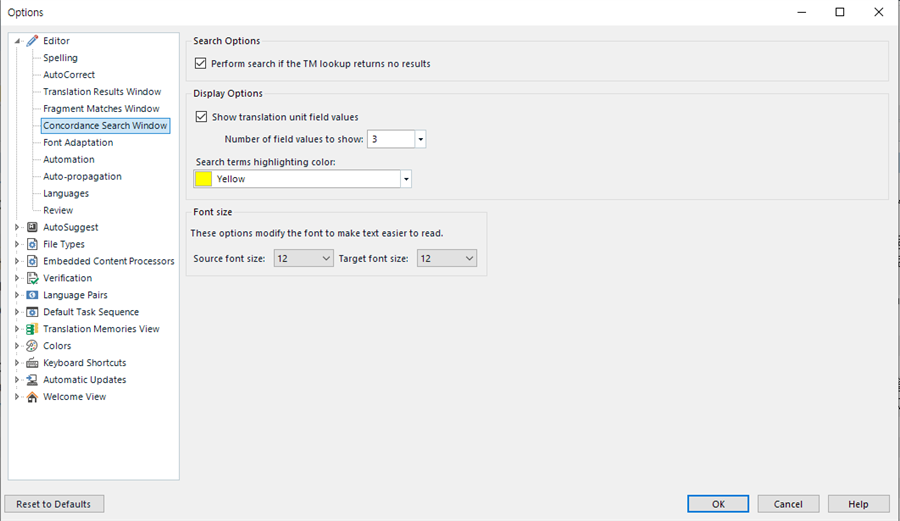Open the Target font size dropdown
This screenshot has width=900, height=521.
pos(447,258)
